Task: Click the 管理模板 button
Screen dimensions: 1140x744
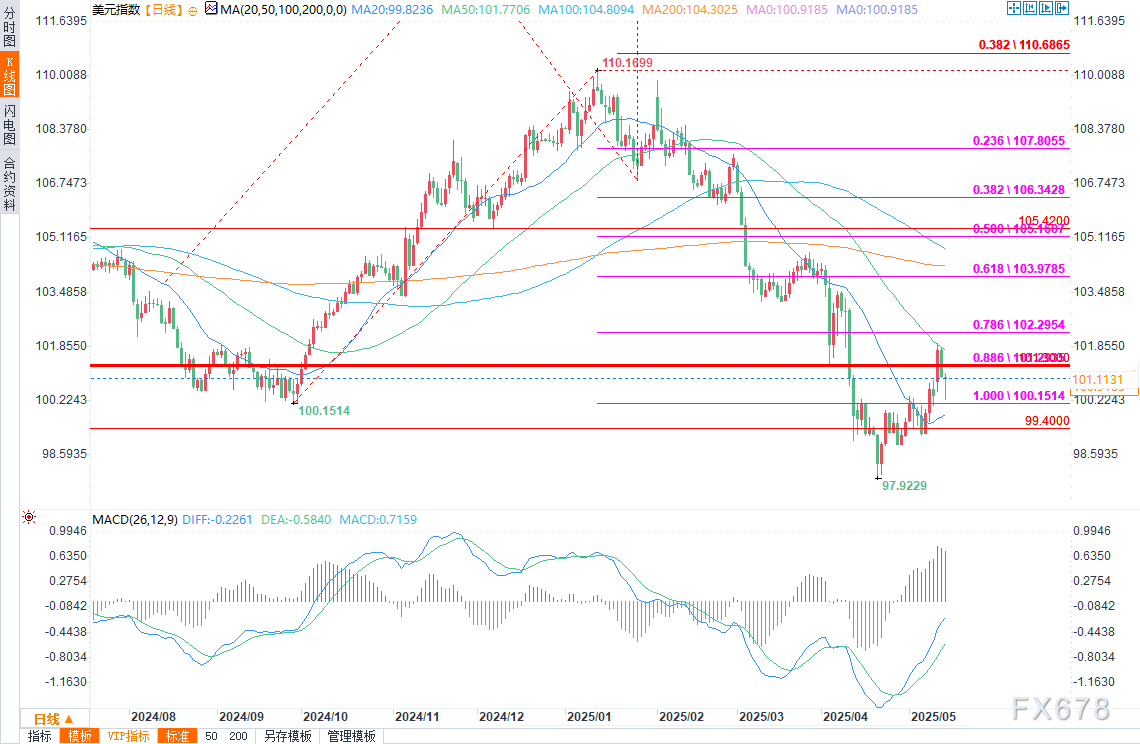Action: click(351, 736)
